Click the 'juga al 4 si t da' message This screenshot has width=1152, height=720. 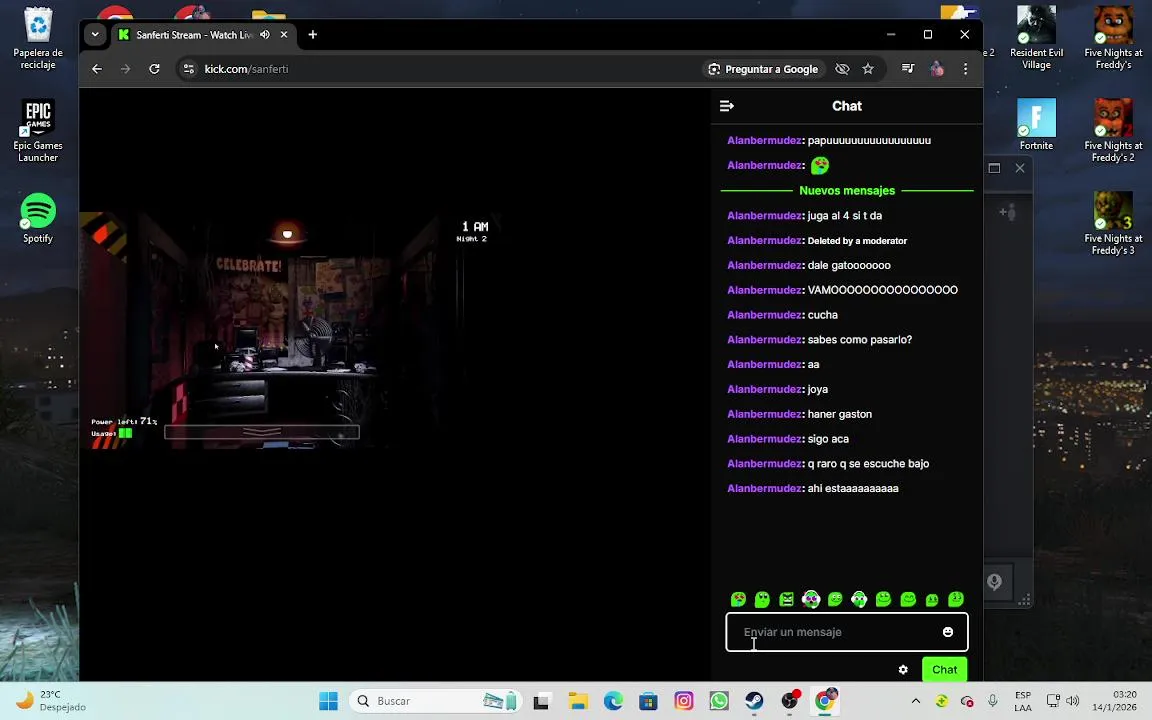tap(845, 215)
